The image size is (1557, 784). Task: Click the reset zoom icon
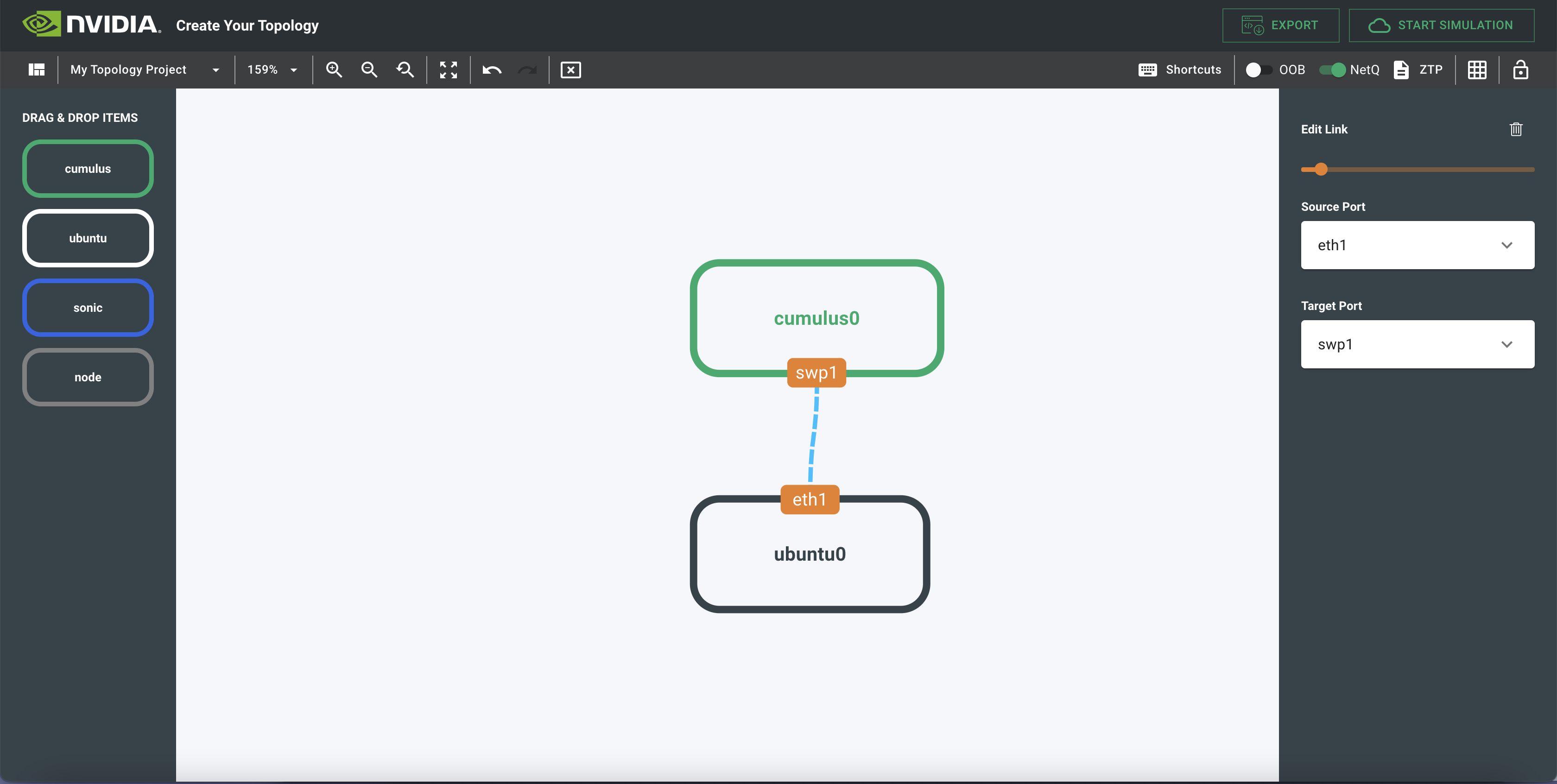click(405, 70)
